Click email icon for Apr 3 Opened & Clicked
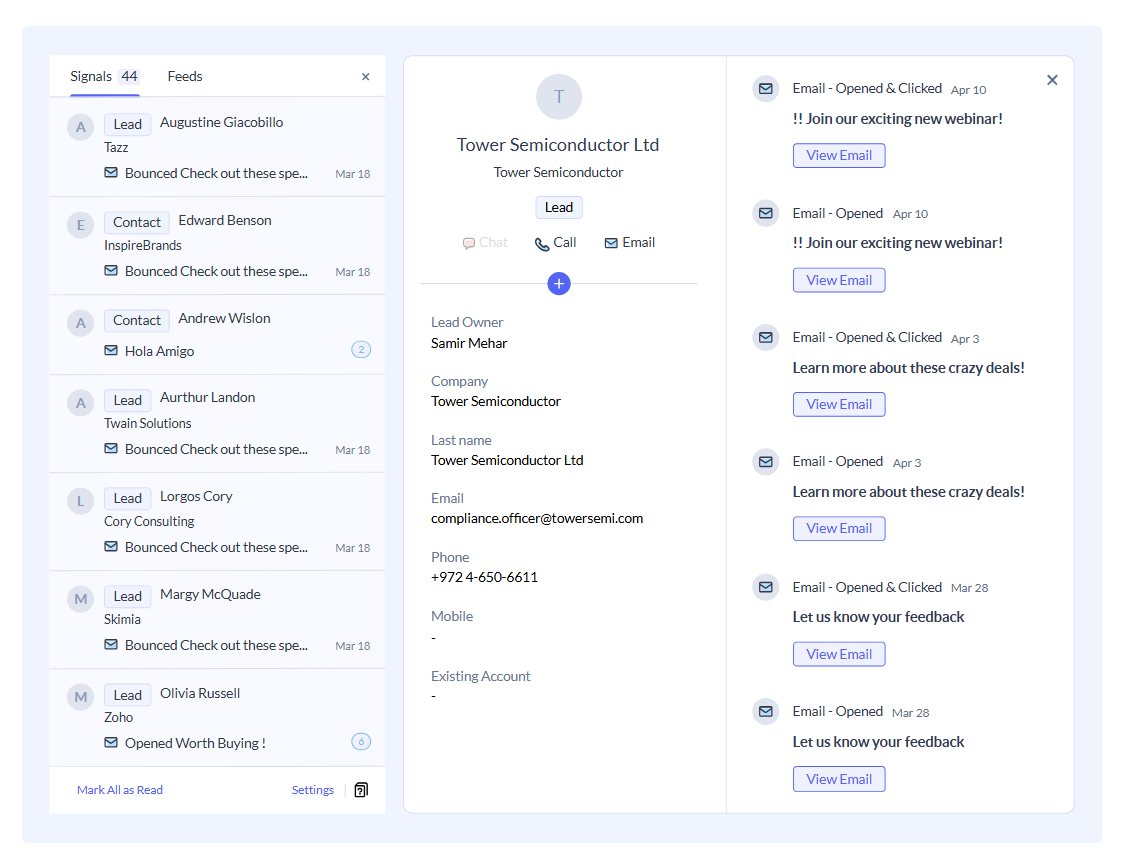1126x863 pixels. (x=766, y=337)
